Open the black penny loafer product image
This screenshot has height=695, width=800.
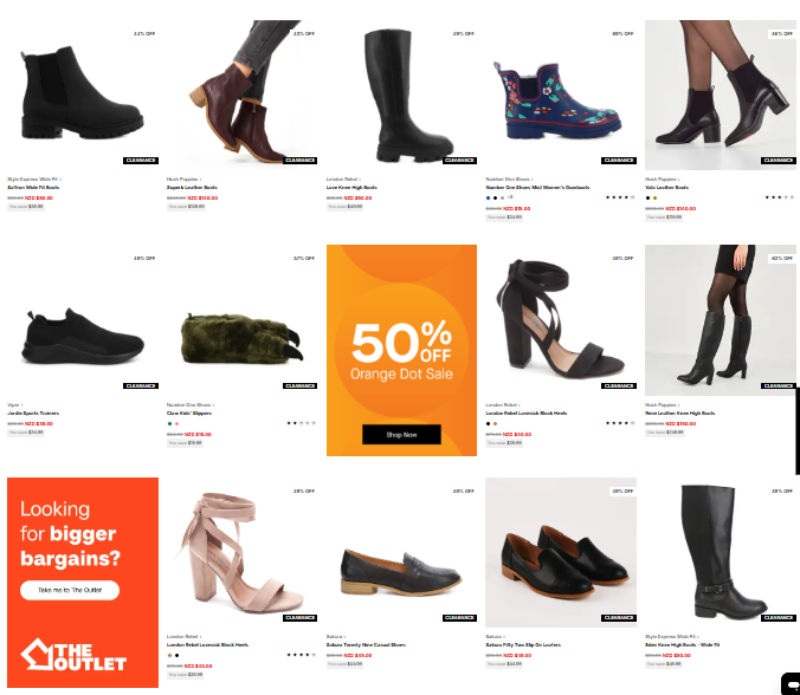[402, 552]
